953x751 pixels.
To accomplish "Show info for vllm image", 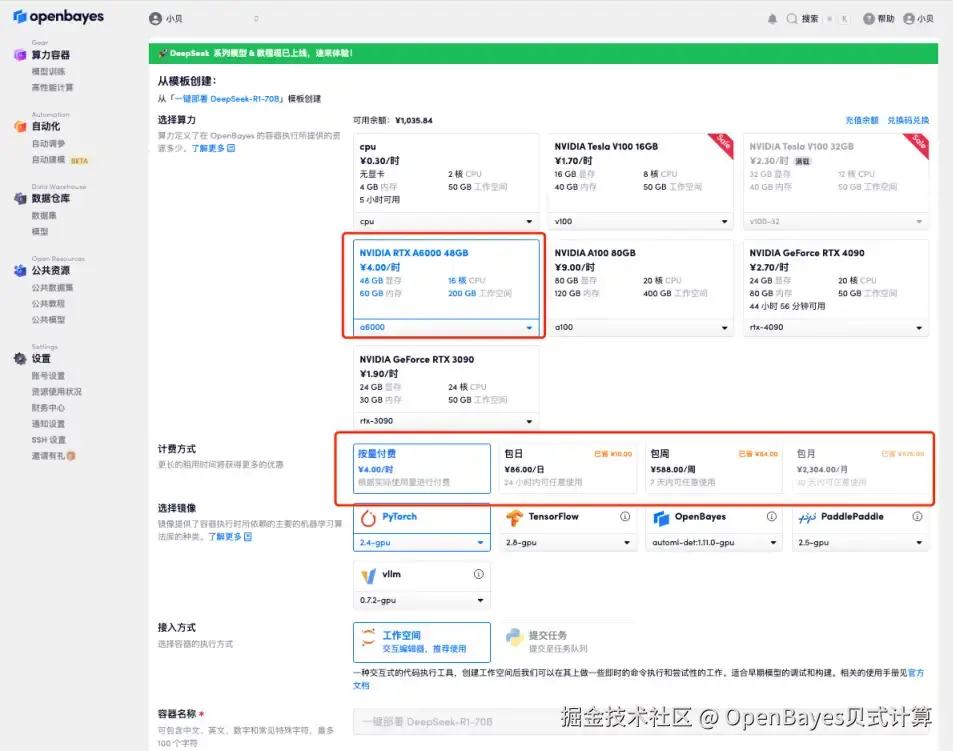I will tap(479, 574).
